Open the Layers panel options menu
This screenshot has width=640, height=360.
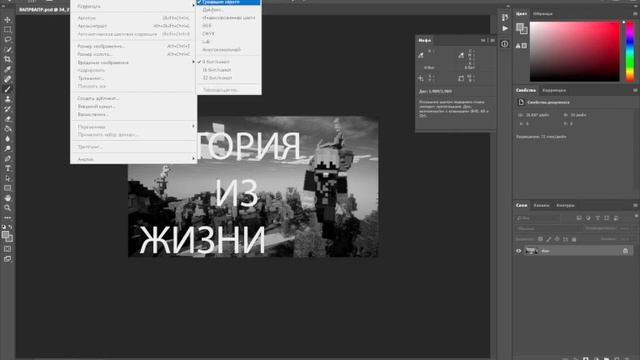click(636, 205)
